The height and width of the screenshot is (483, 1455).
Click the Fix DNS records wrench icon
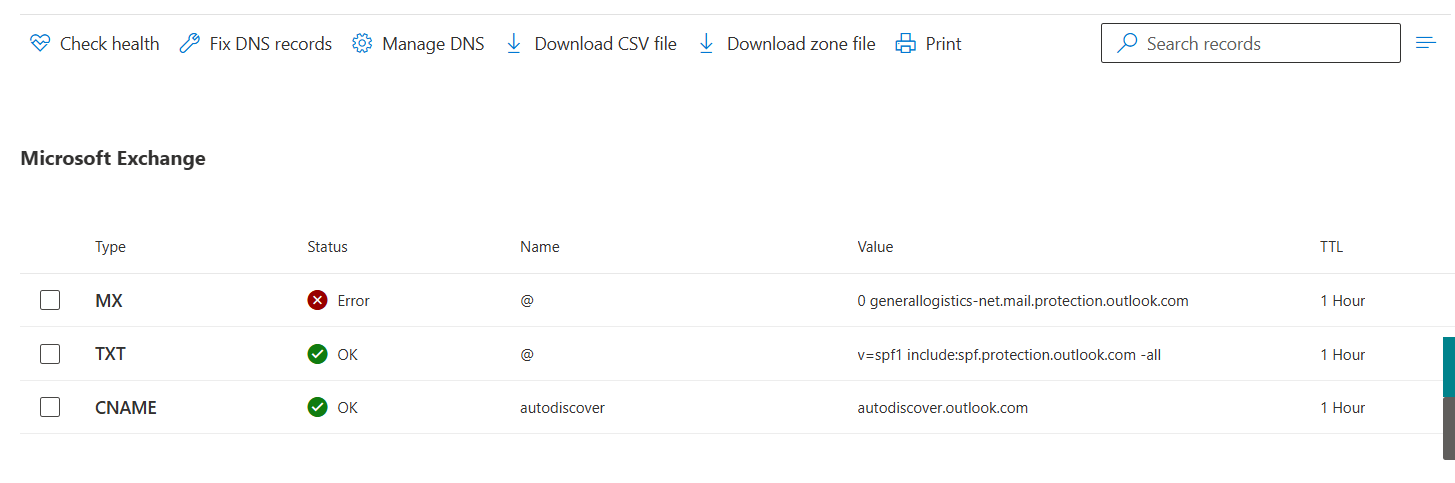189,44
